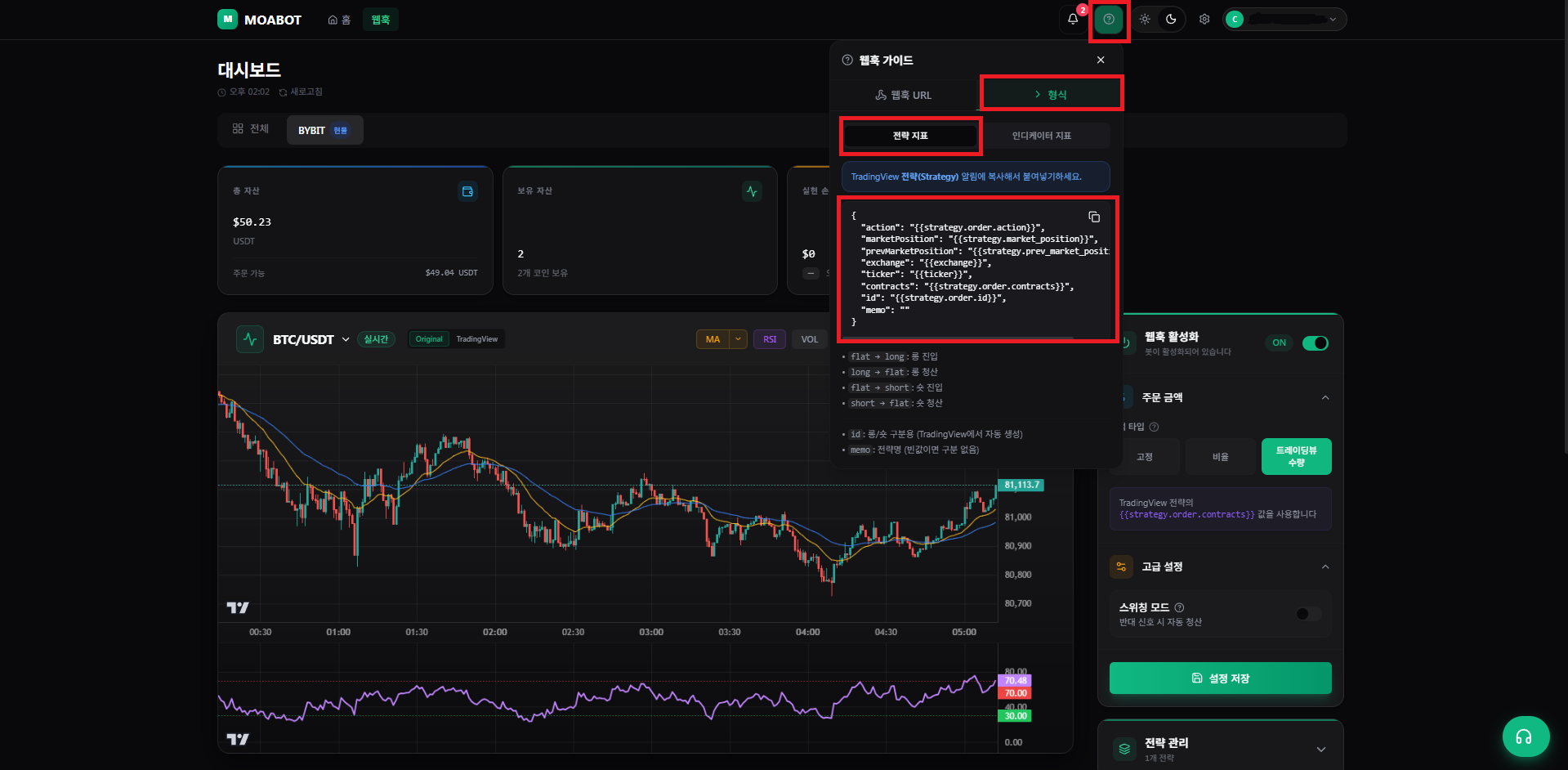The width and height of the screenshot is (1568, 770).
Task: Click the 타입 help question icon
Action: 1154,427
